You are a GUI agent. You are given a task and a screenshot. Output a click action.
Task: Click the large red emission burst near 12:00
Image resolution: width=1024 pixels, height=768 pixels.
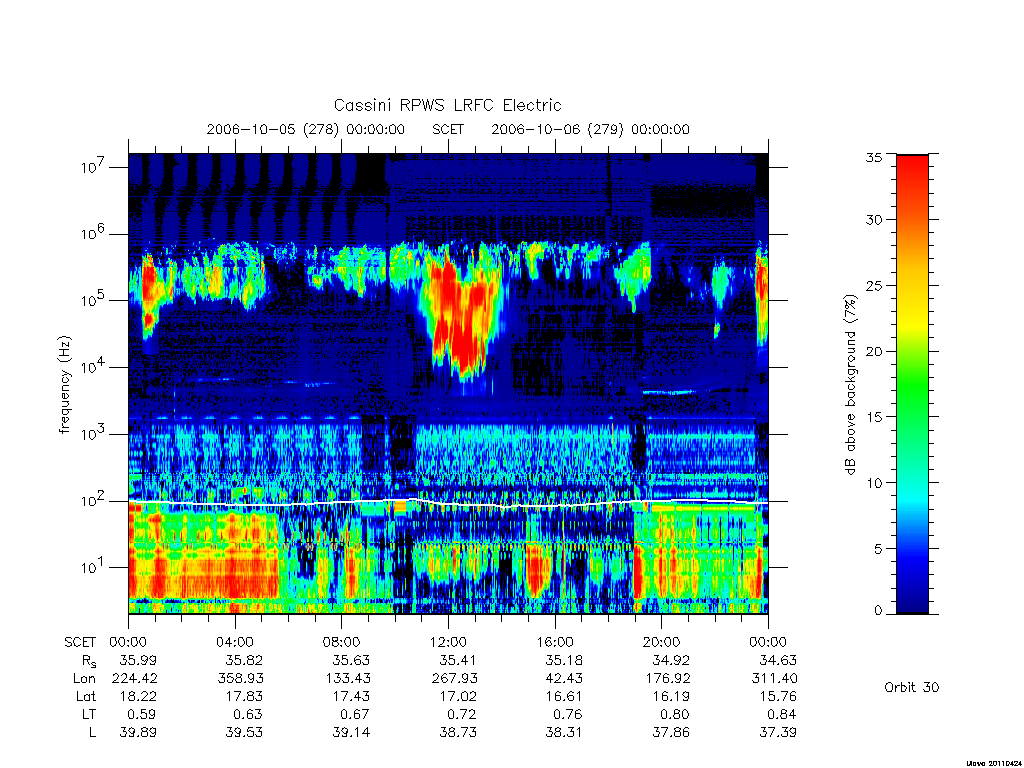pos(460,313)
